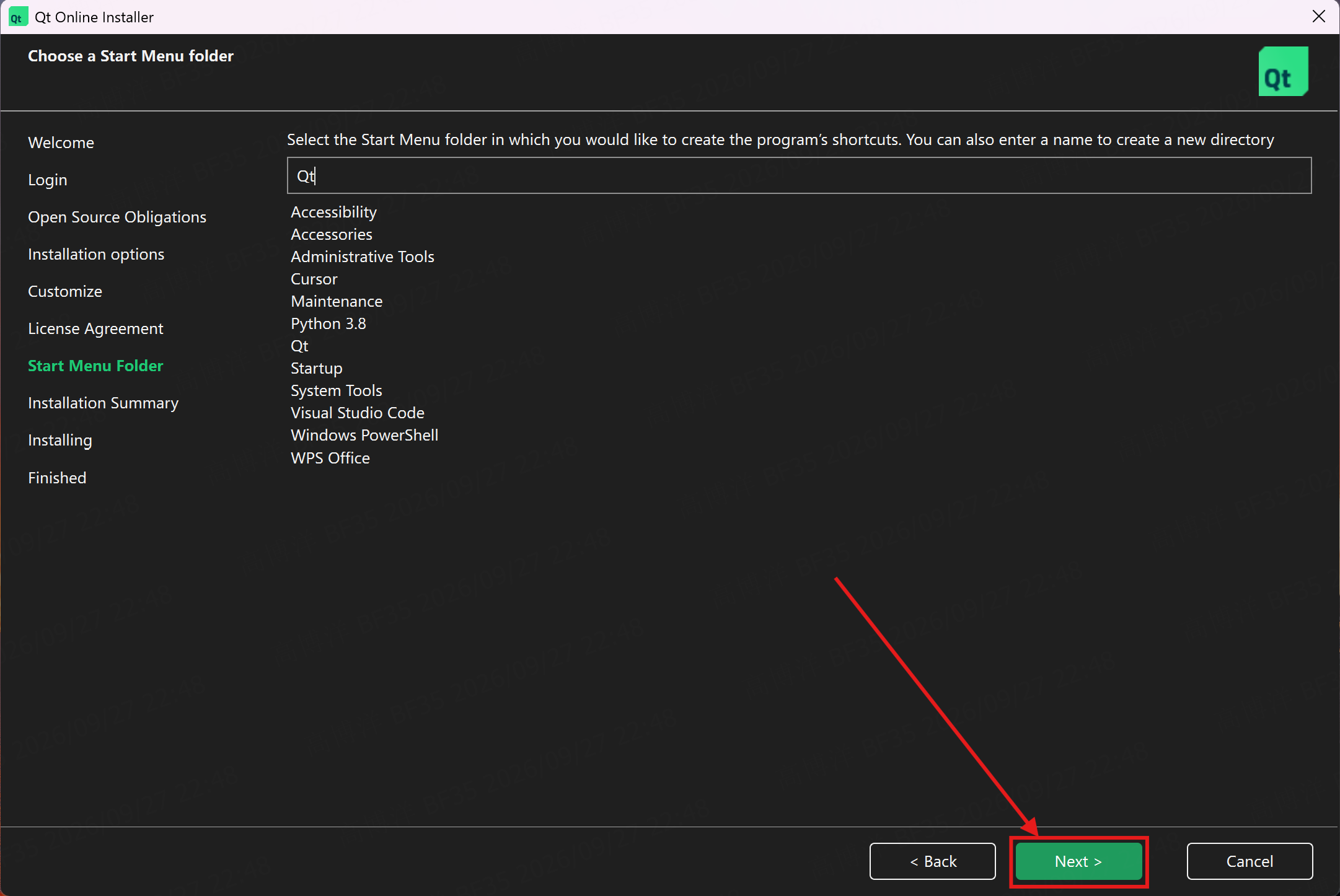
Task: Click the Welcome step in the sidebar
Action: (61, 143)
